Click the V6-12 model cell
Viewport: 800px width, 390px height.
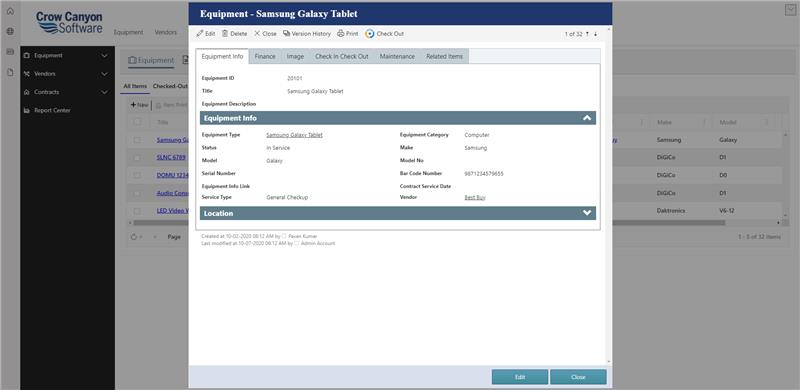pos(727,210)
